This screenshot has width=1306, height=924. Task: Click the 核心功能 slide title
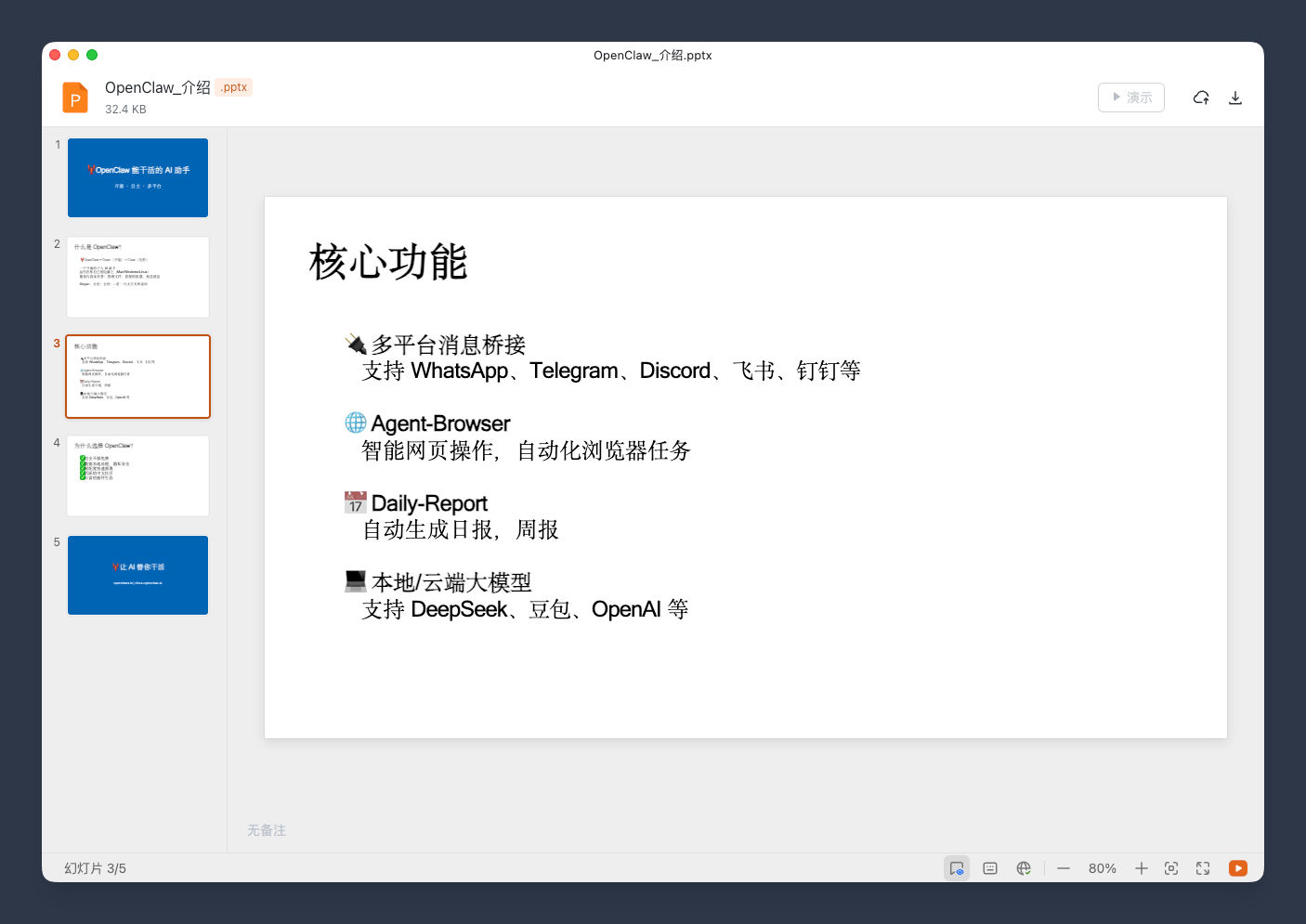[388, 262]
